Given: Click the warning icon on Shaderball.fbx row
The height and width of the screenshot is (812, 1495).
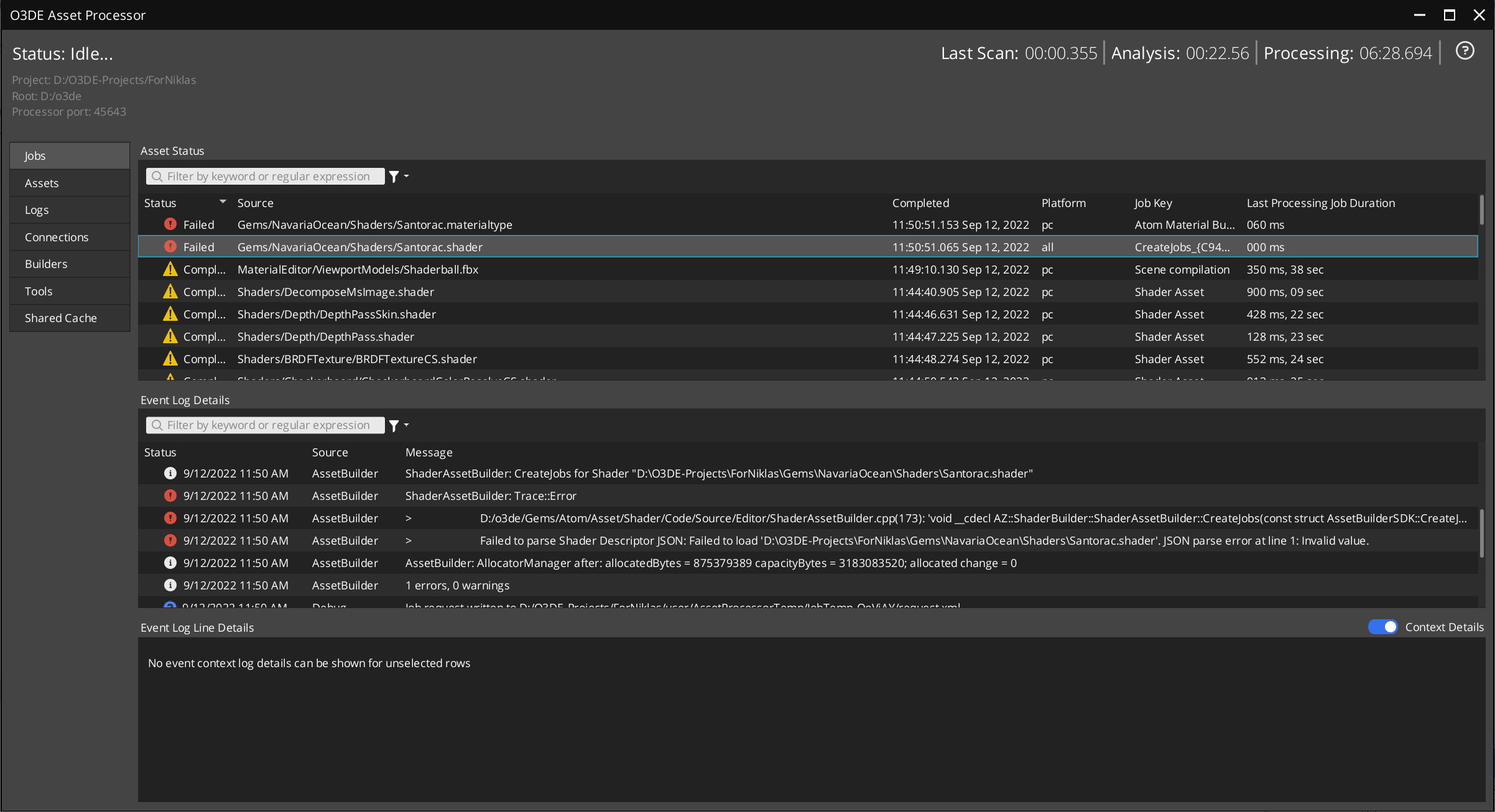Looking at the screenshot, I should coord(170,269).
